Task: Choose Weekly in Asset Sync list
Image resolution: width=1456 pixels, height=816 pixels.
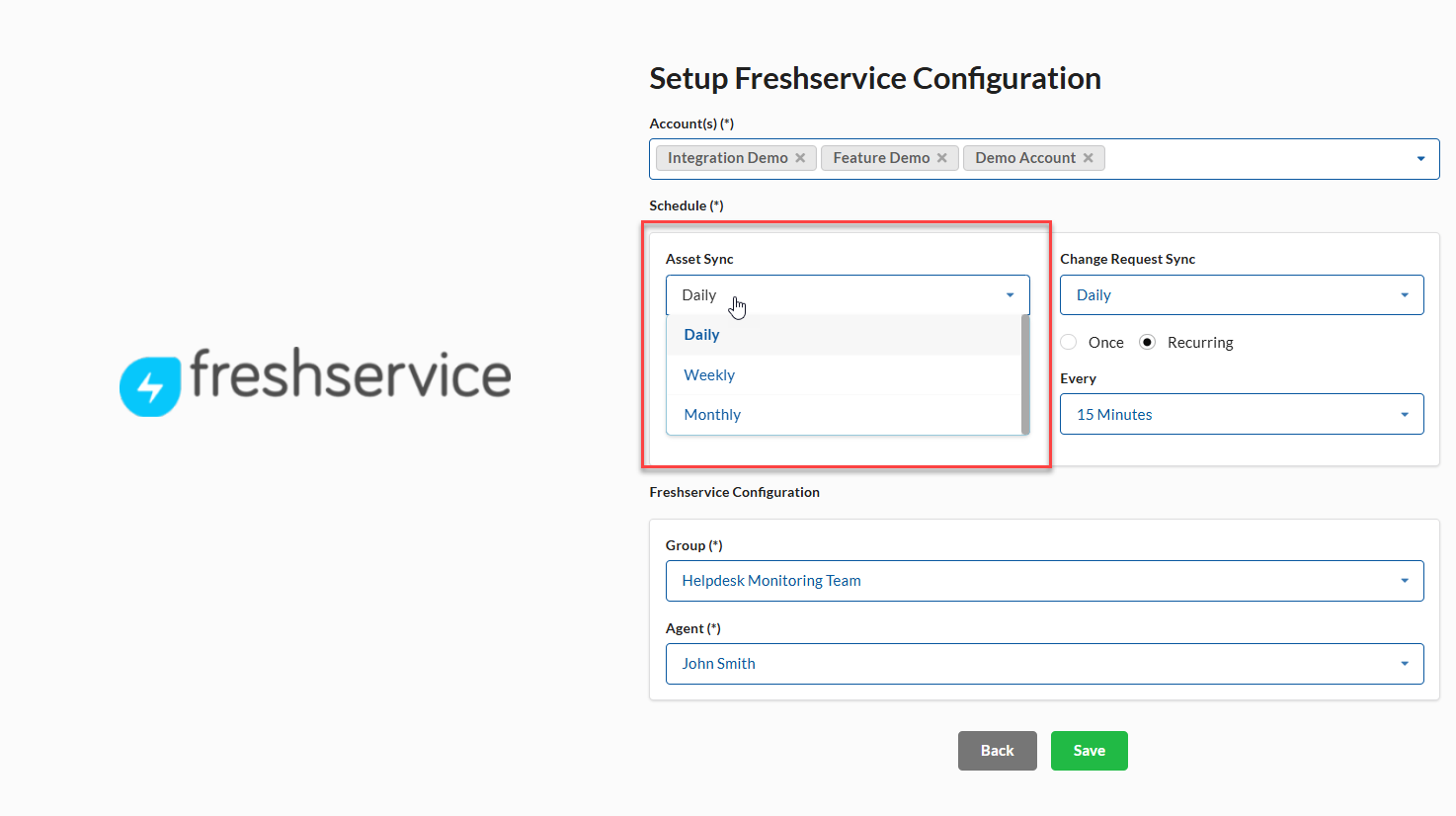Action: point(845,375)
